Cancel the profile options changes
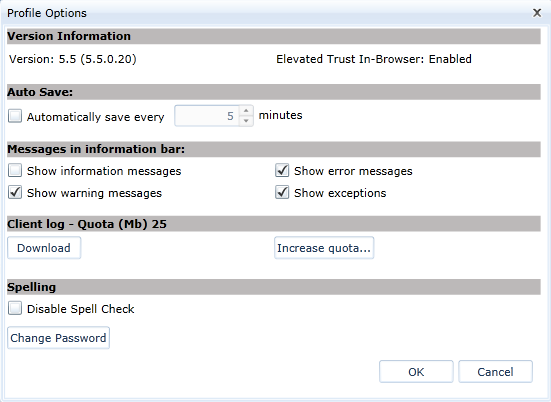 [x=495, y=372]
